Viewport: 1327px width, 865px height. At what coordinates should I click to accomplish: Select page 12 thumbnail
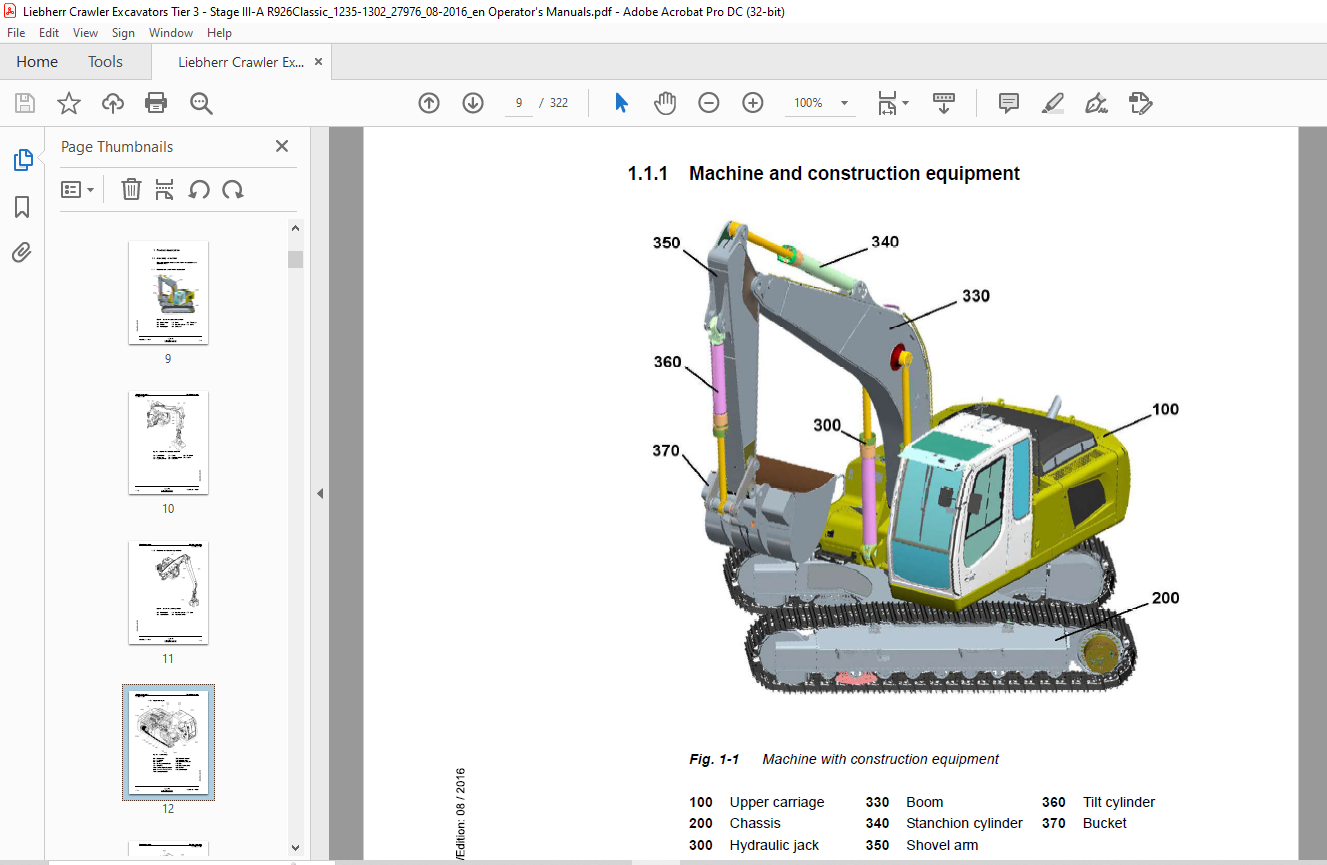pos(168,742)
